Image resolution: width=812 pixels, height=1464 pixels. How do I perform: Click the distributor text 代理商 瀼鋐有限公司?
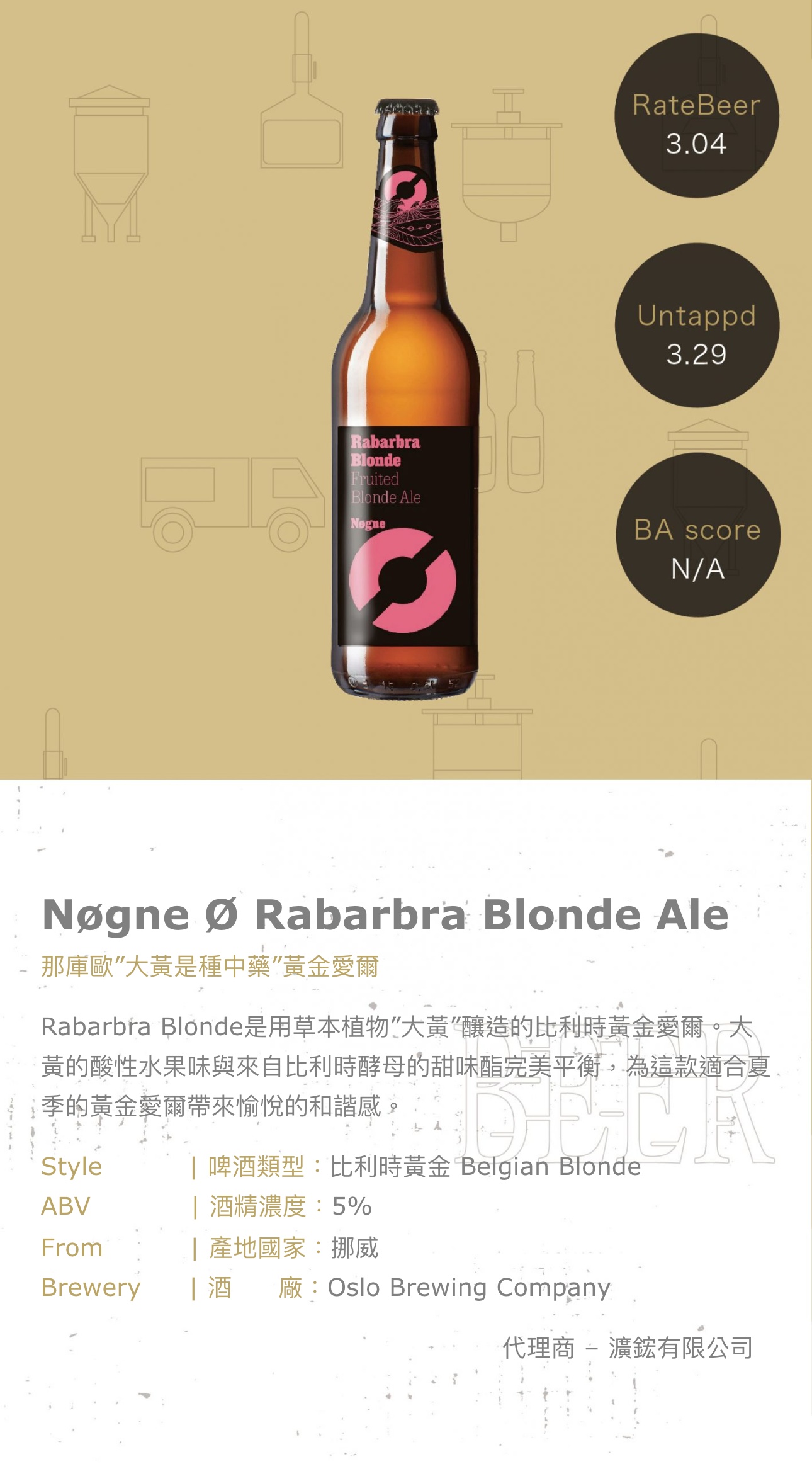point(628,1348)
